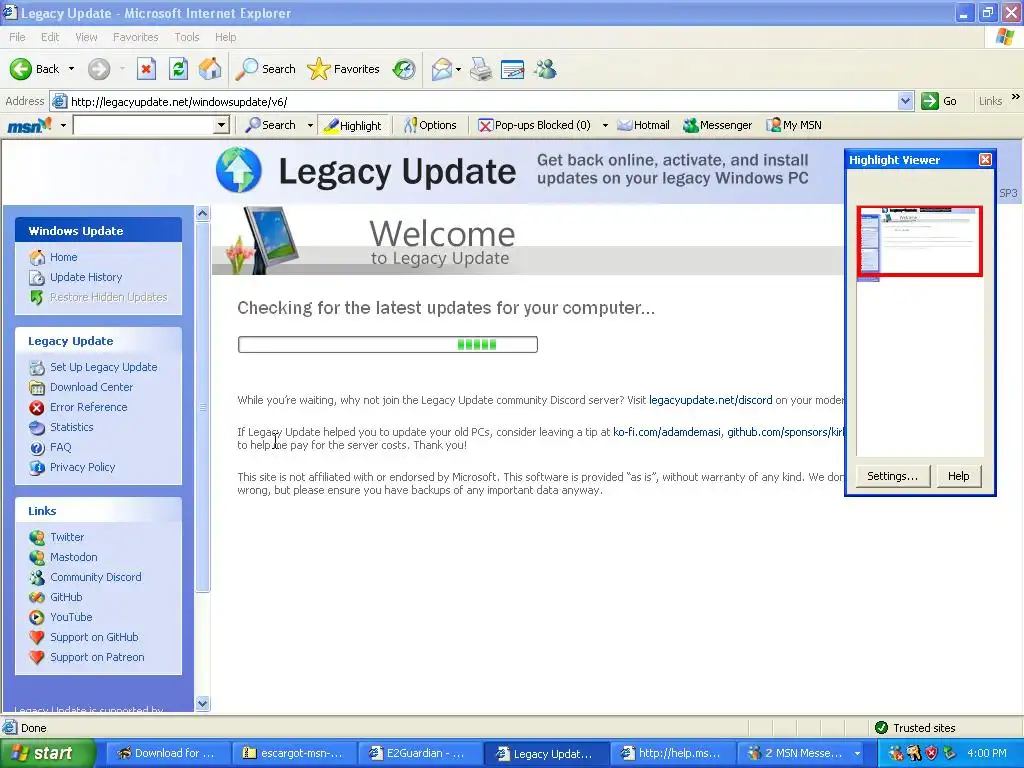
Task: Open the Twitter link
Action: pos(67,537)
